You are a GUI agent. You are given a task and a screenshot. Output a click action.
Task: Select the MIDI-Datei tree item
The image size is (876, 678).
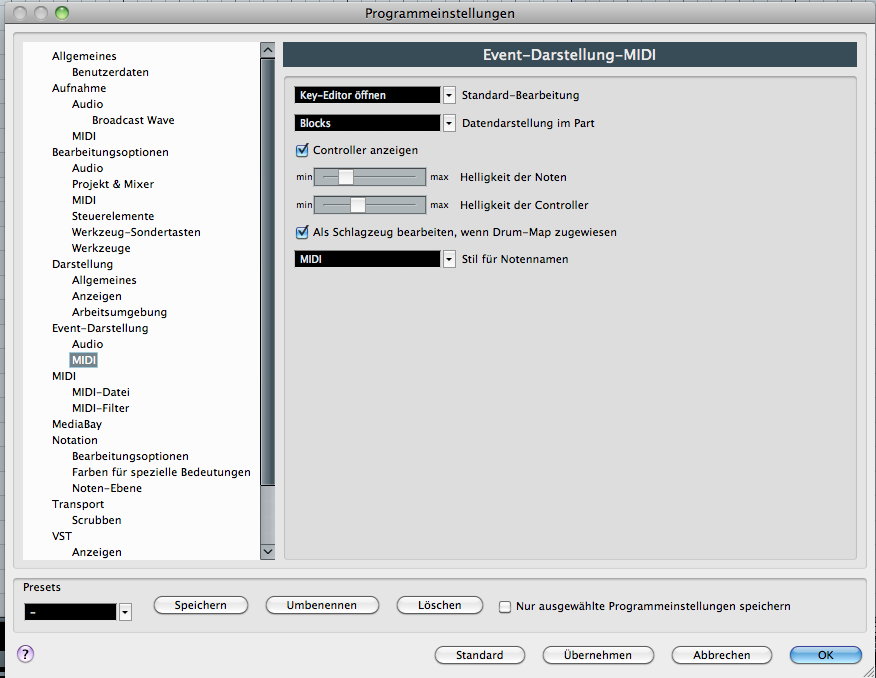[x=101, y=393]
